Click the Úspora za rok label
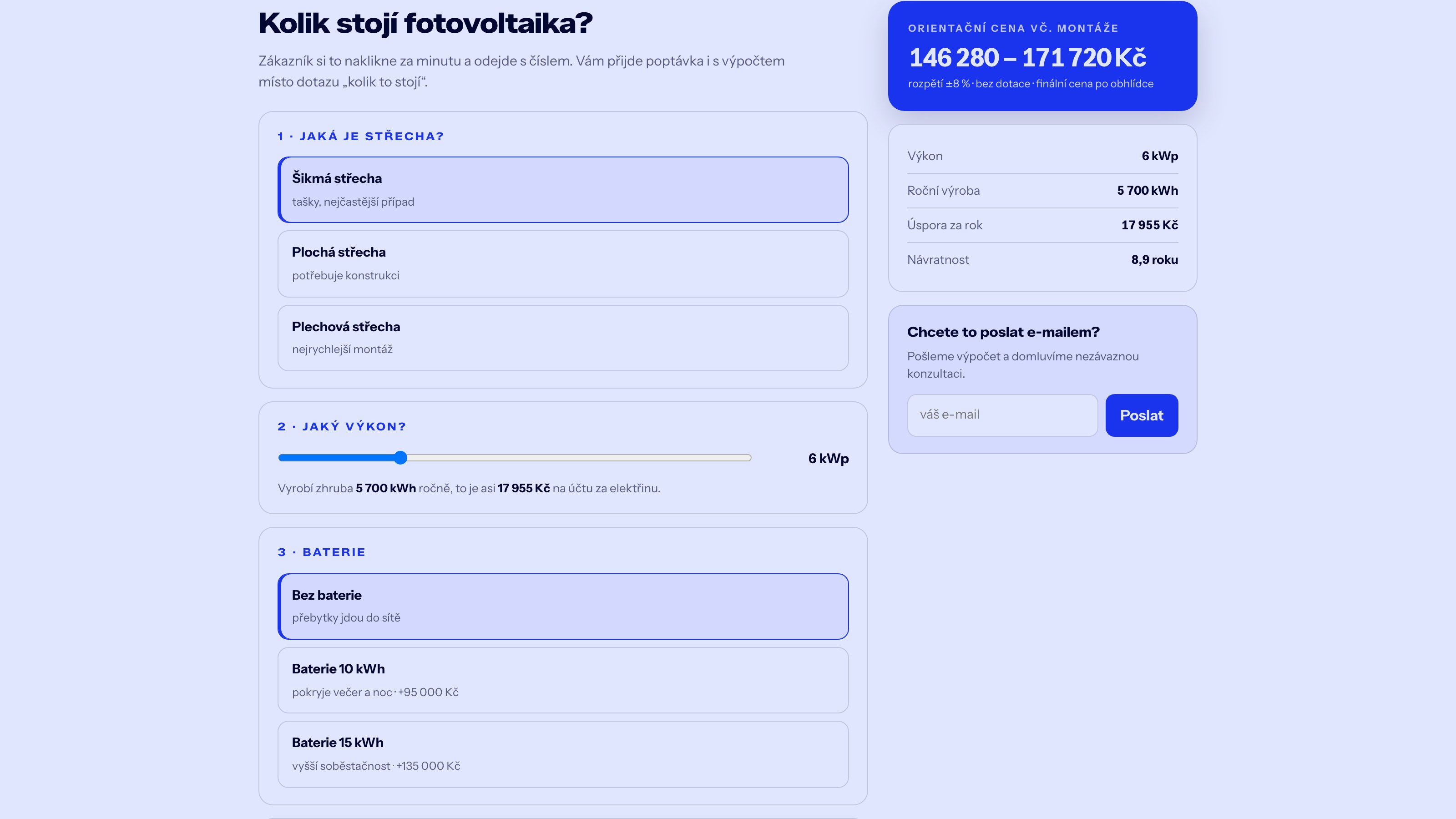The height and width of the screenshot is (819, 1456). [945, 225]
